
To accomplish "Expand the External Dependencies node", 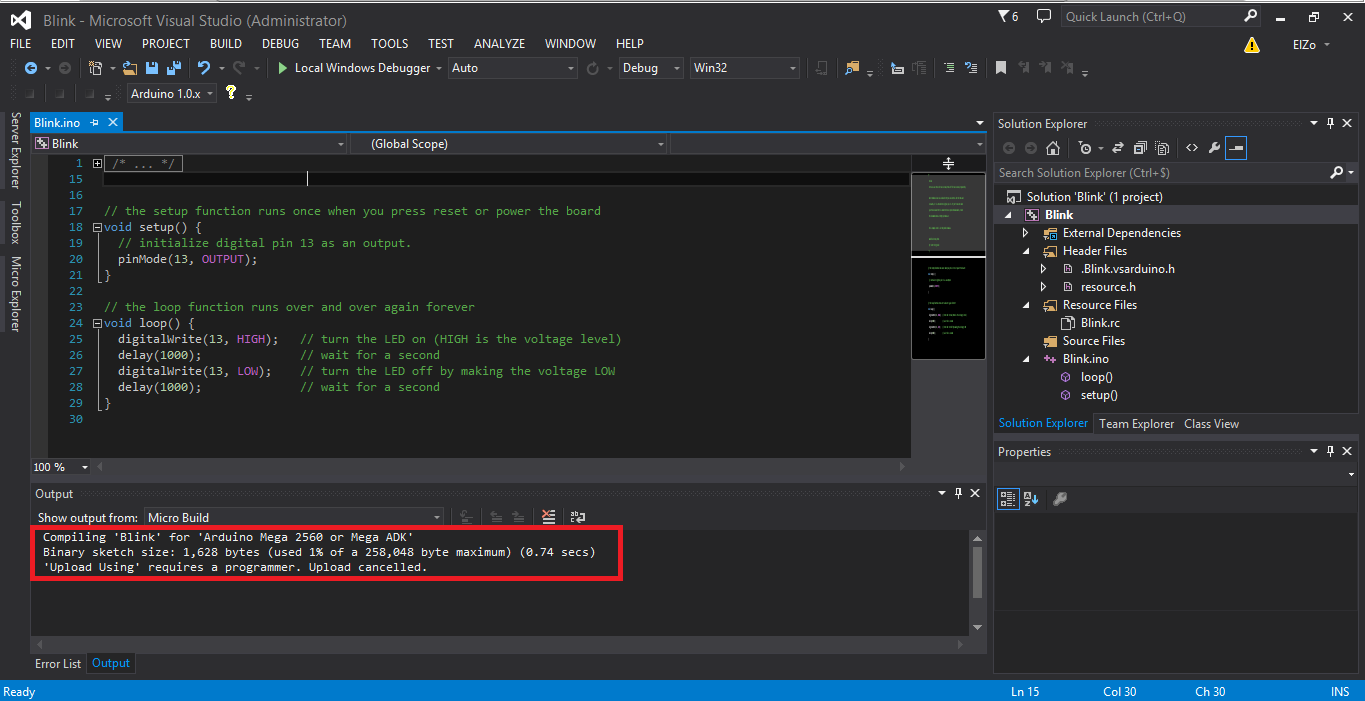I will [x=1025, y=233].
